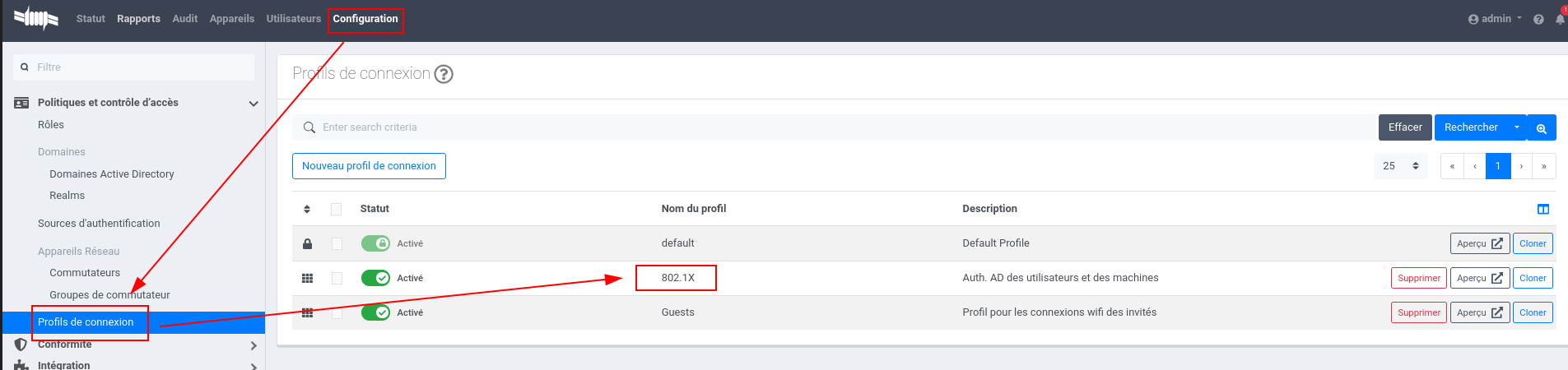Click the sort order icon in table header
Viewport: 1568px width, 370px height.
click(307, 209)
